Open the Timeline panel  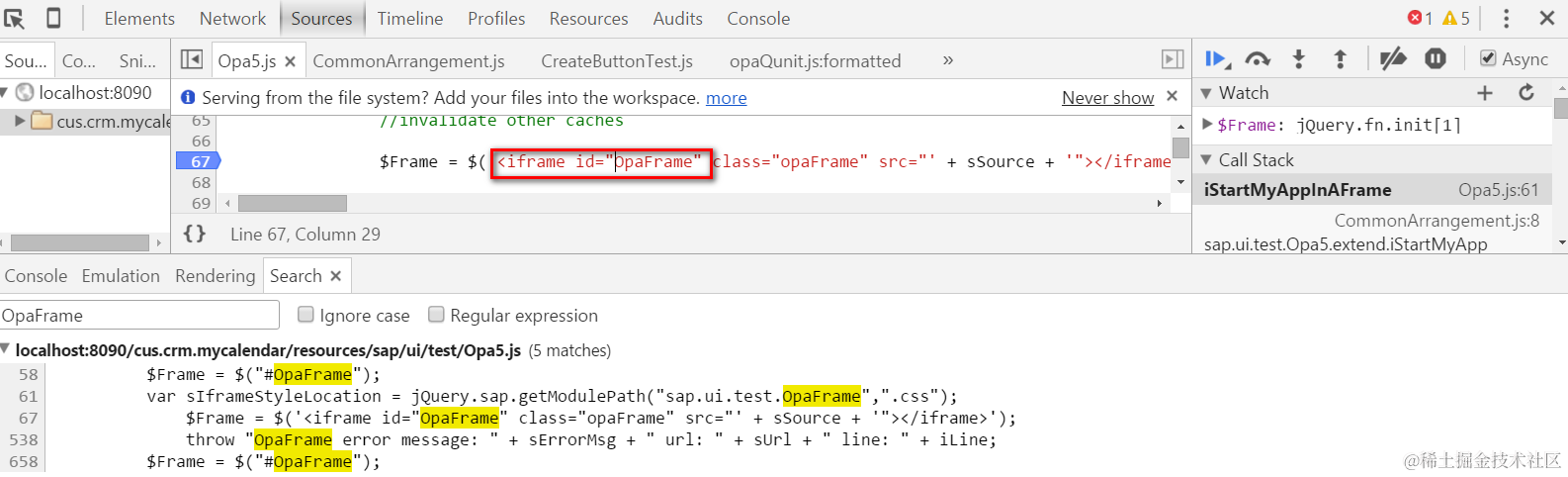409,18
